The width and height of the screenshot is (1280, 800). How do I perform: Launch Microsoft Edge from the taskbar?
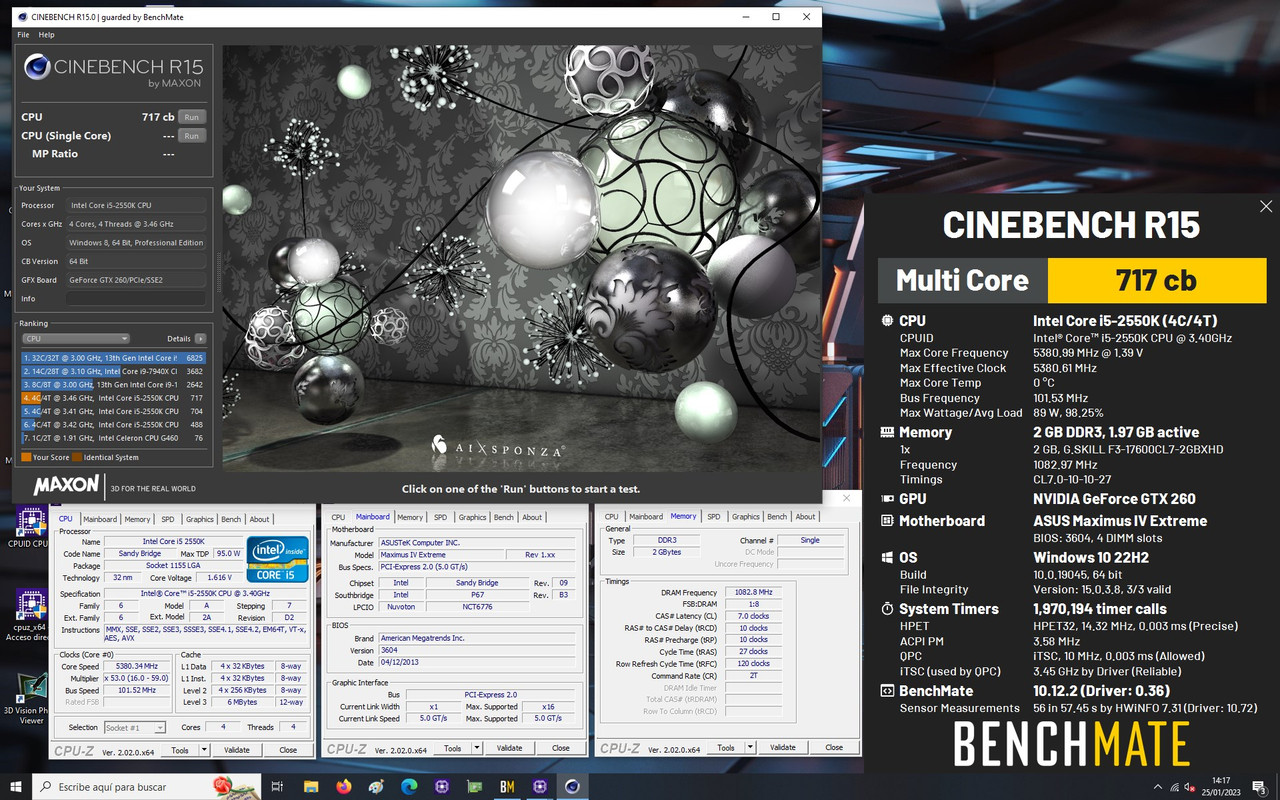tap(409, 786)
